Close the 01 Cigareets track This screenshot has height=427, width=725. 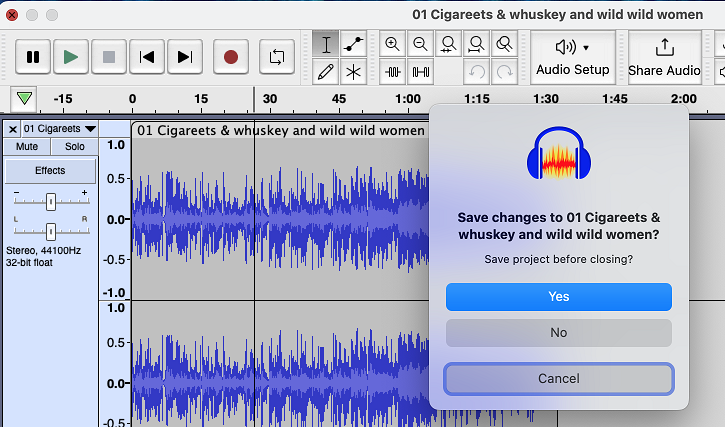pos(12,129)
